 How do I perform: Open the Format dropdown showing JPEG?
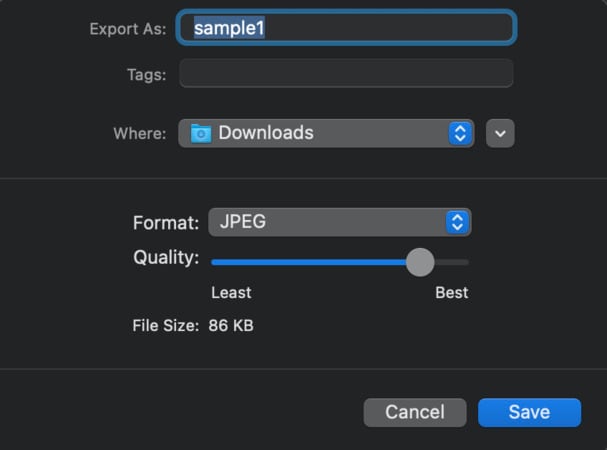tap(340, 222)
